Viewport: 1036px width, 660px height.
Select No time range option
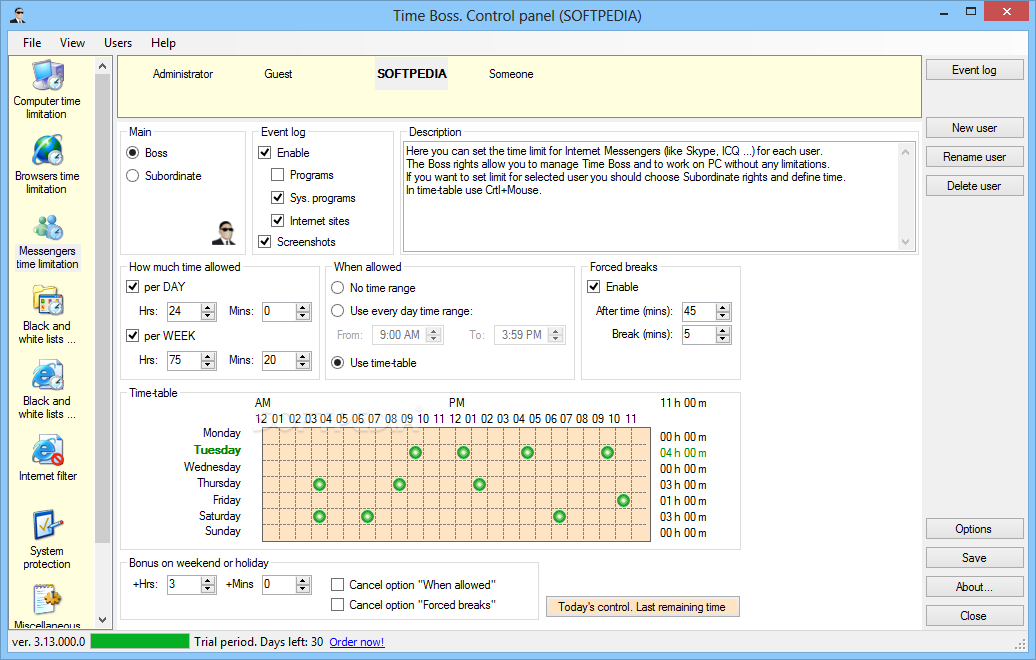click(338, 288)
